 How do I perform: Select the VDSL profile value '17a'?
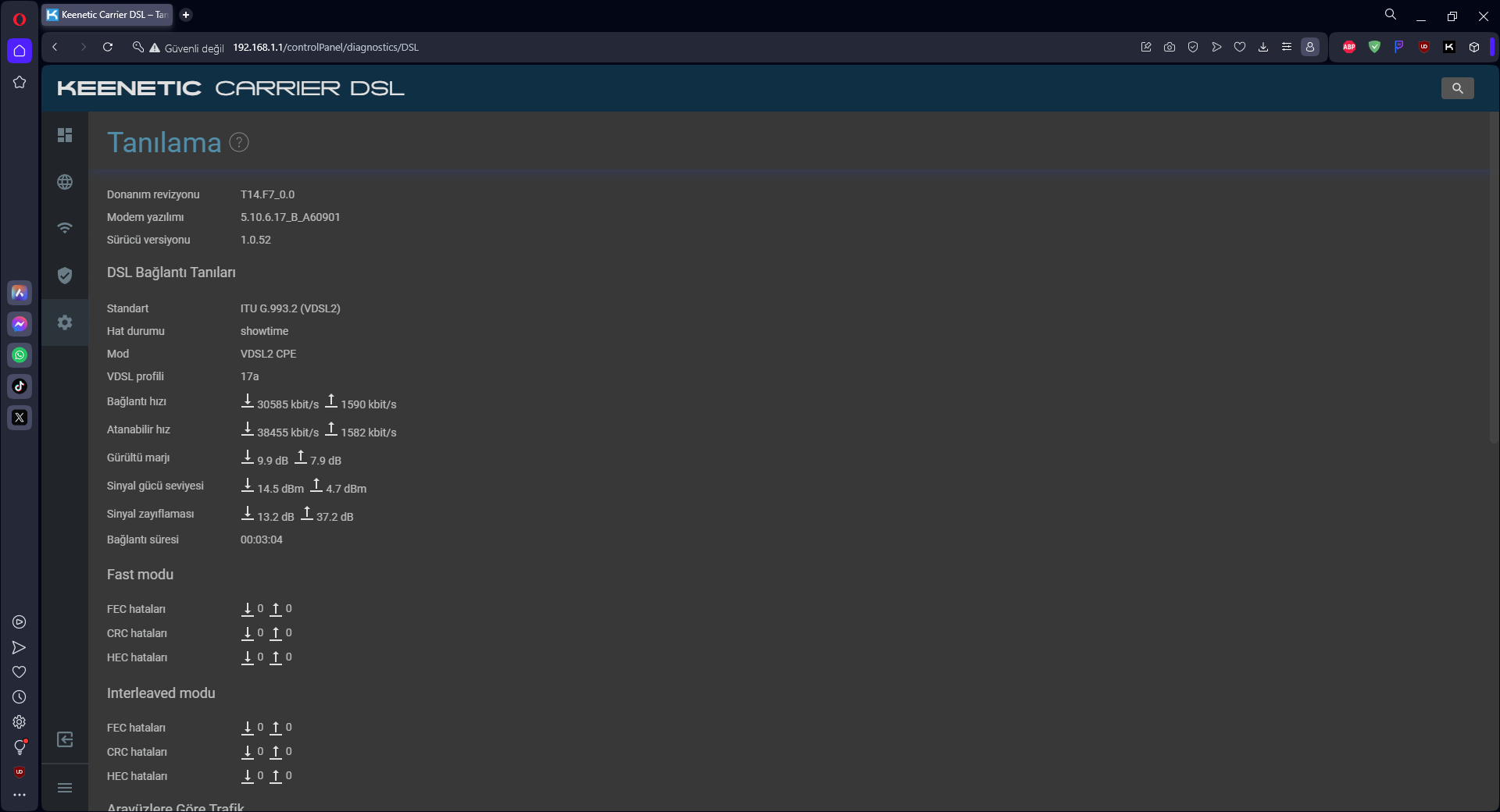coord(249,376)
